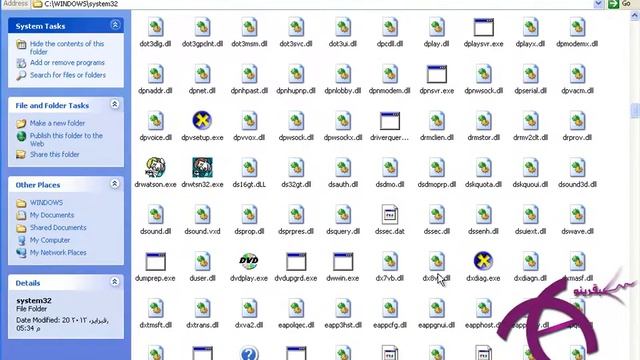Select the drprov.dll file label
The height and width of the screenshot is (360, 640).
(x=577, y=138)
